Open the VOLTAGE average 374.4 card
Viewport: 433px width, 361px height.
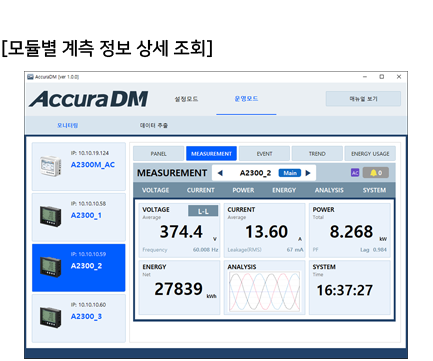(x=179, y=230)
